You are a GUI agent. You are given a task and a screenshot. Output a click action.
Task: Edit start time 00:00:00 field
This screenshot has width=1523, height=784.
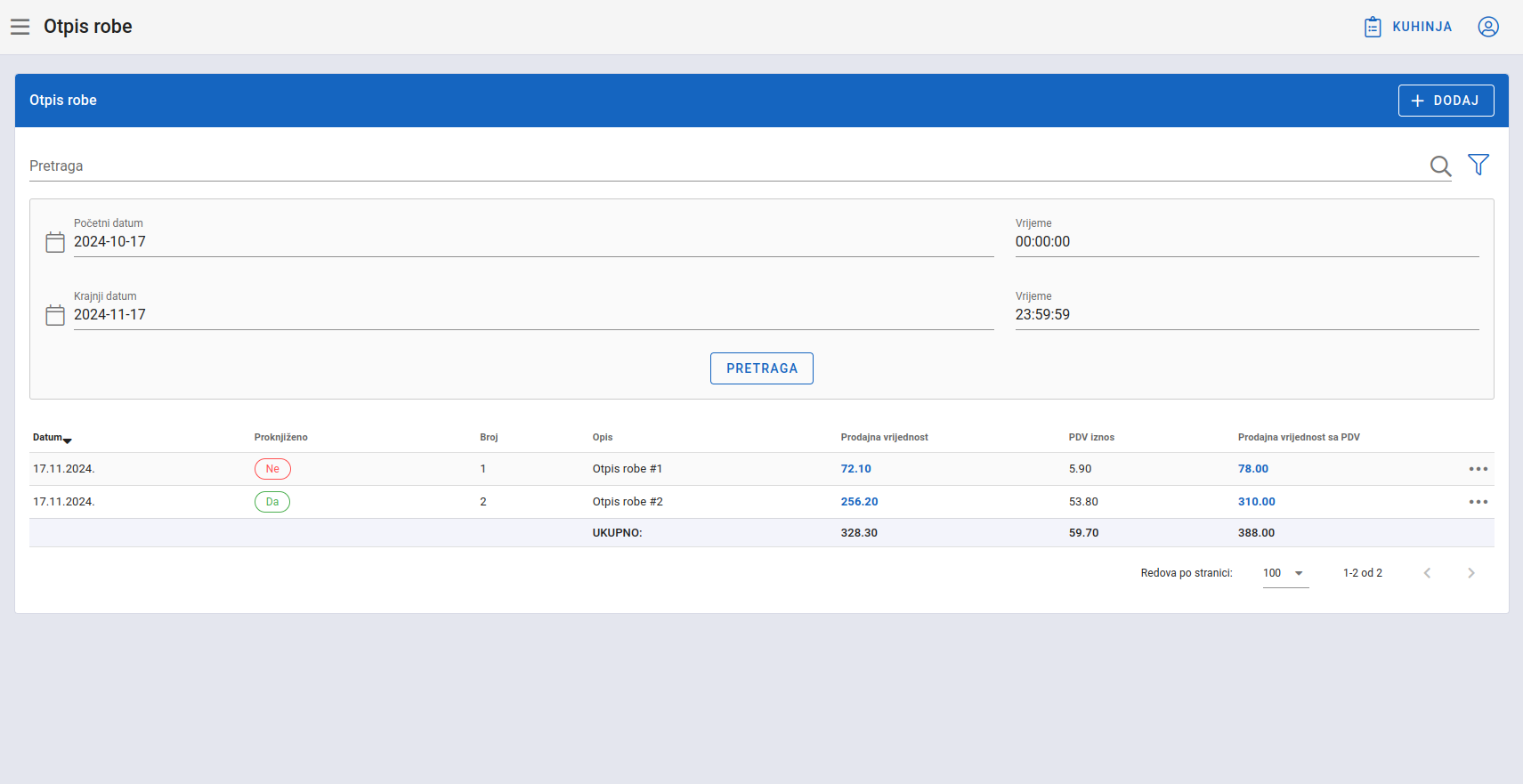(1247, 242)
